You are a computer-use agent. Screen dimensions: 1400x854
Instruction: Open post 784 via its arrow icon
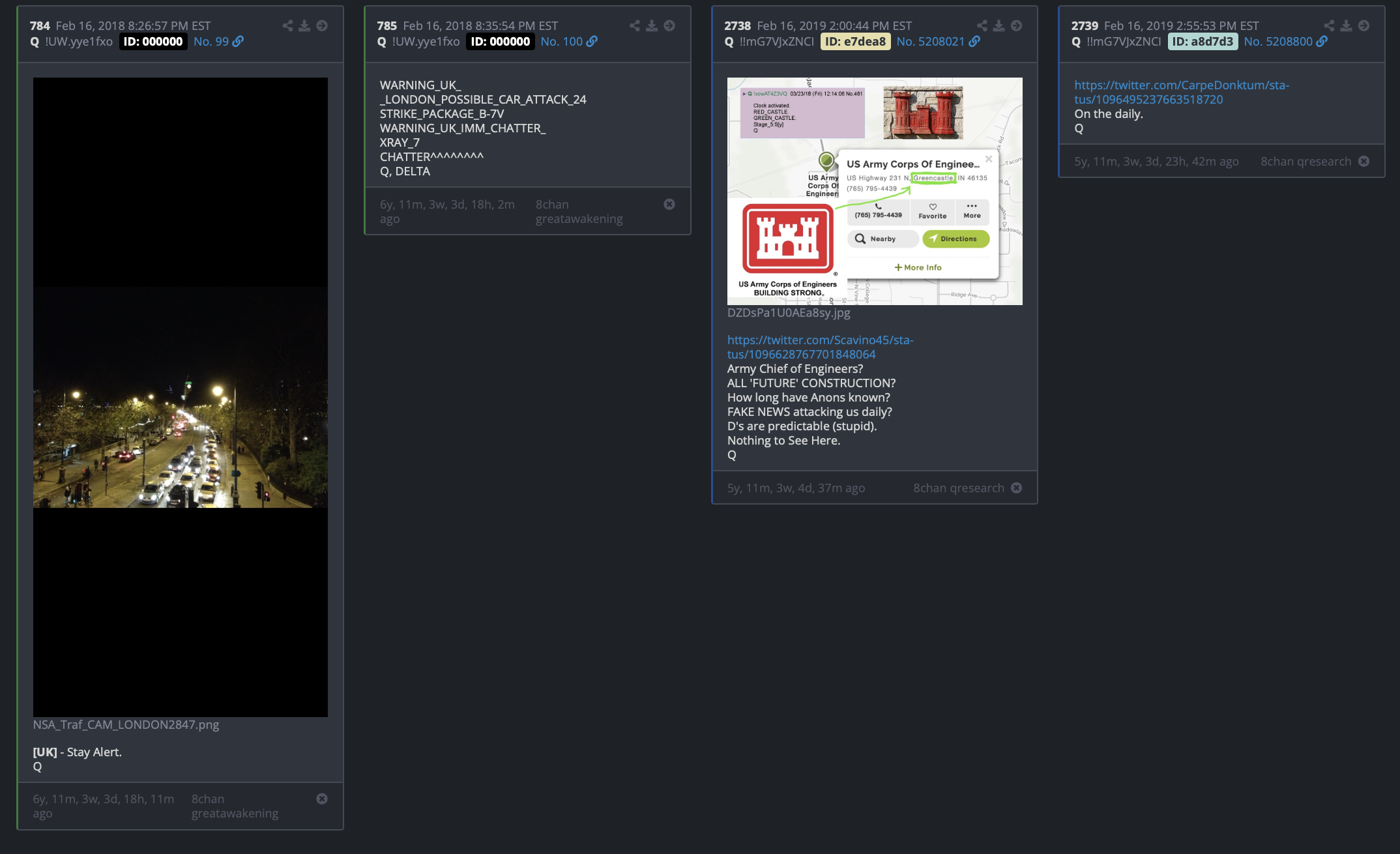coord(322,25)
